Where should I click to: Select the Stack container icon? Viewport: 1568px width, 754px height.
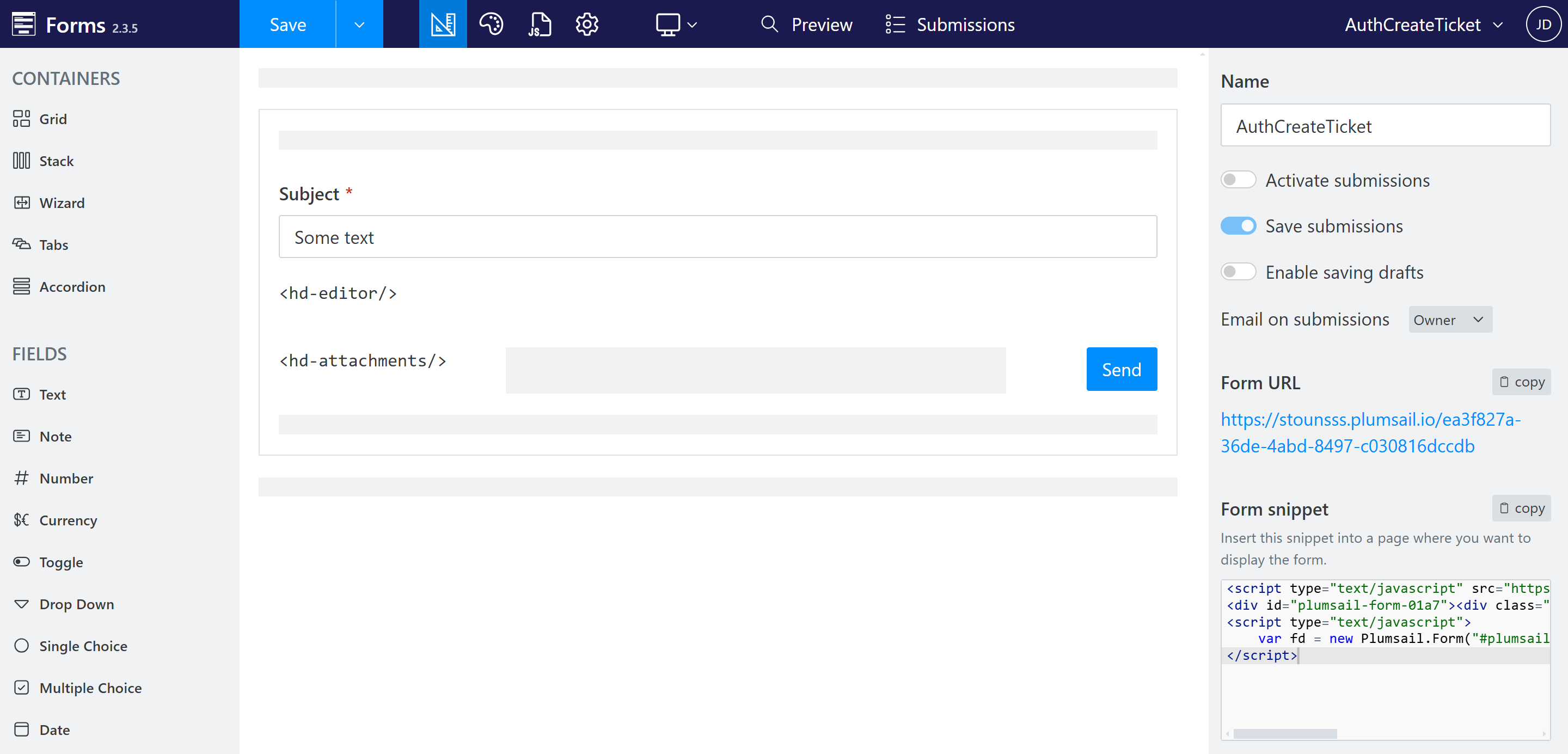pyautogui.click(x=21, y=161)
